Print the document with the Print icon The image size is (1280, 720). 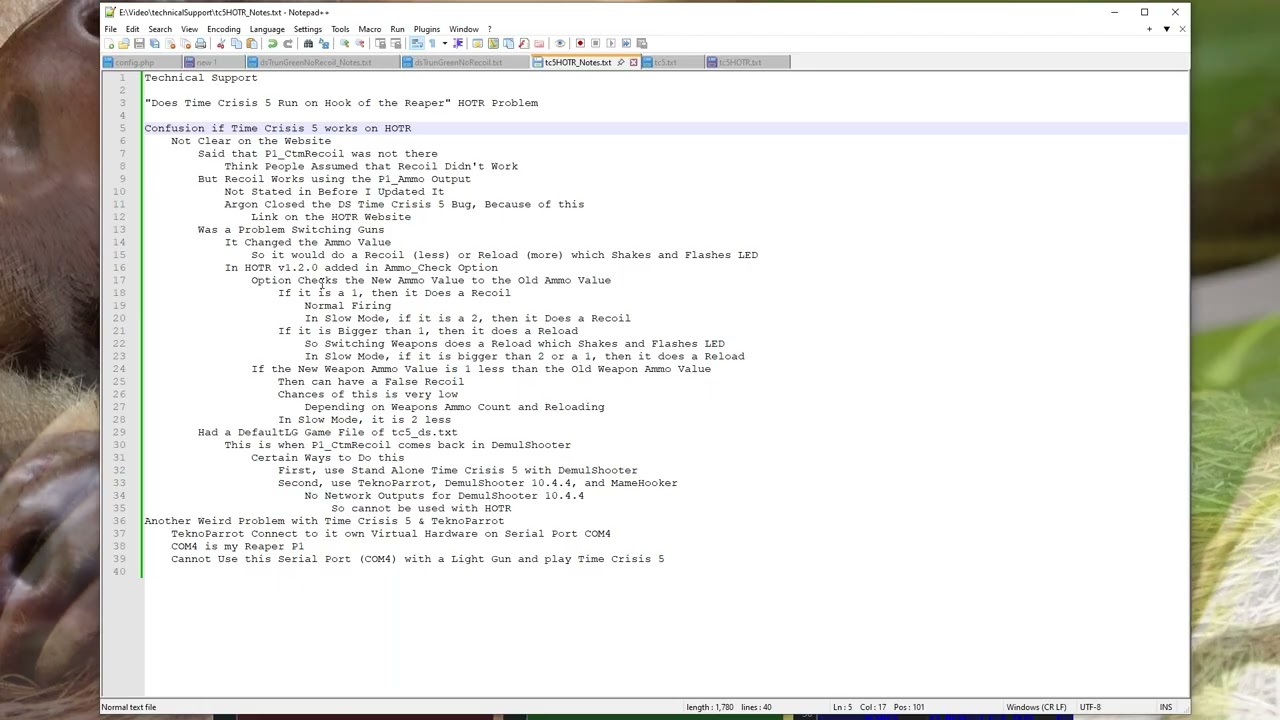pos(201,43)
